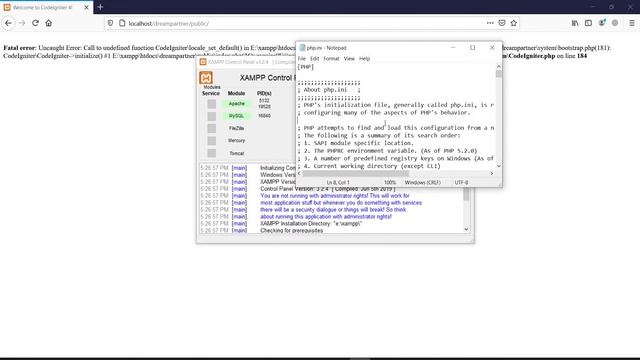Open Notepad View menu
Viewport: 640px width, 360px height.
(x=349, y=59)
